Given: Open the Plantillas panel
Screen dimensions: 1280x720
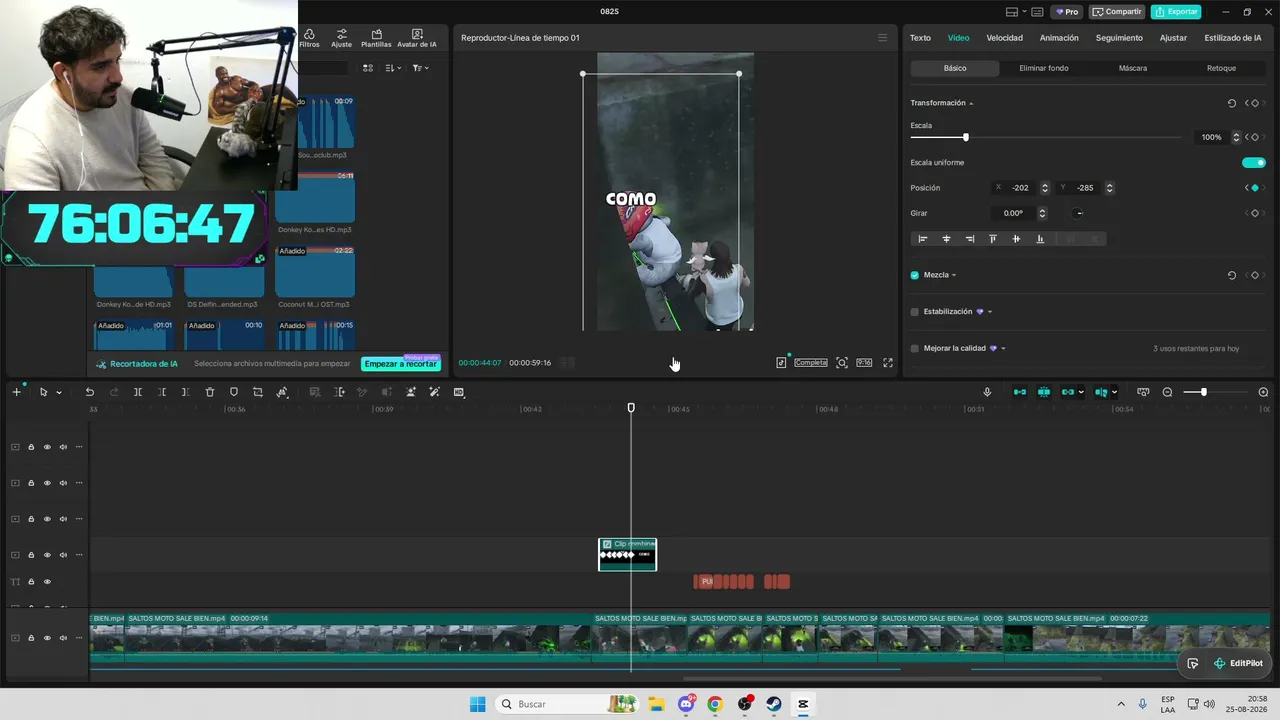Looking at the screenshot, I should point(376,38).
